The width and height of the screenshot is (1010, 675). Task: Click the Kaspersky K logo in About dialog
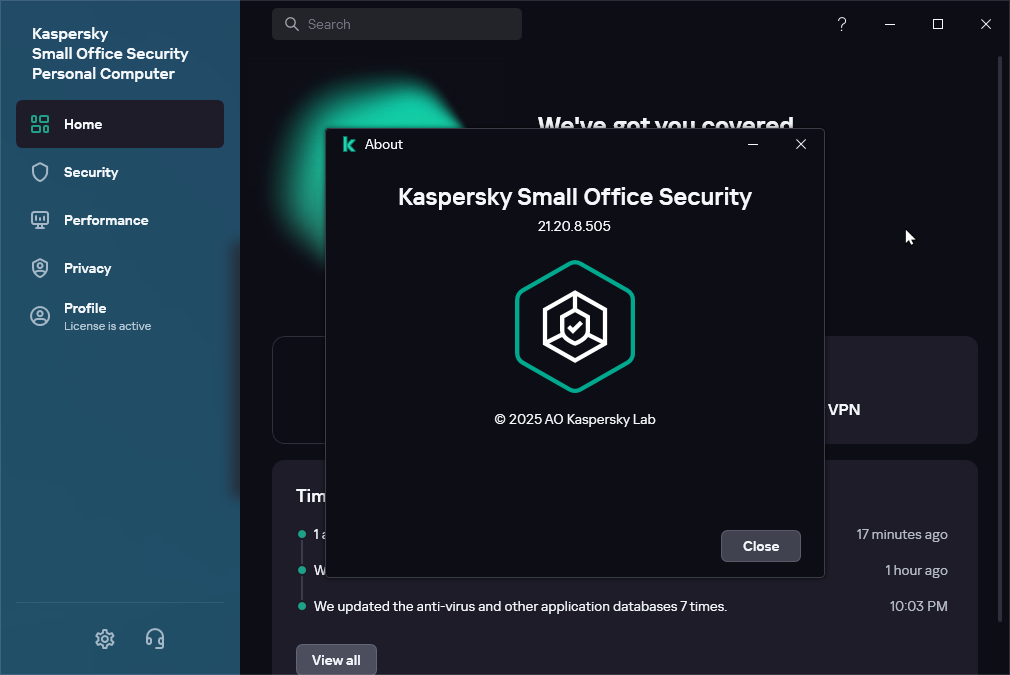click(x=349, y=144)
